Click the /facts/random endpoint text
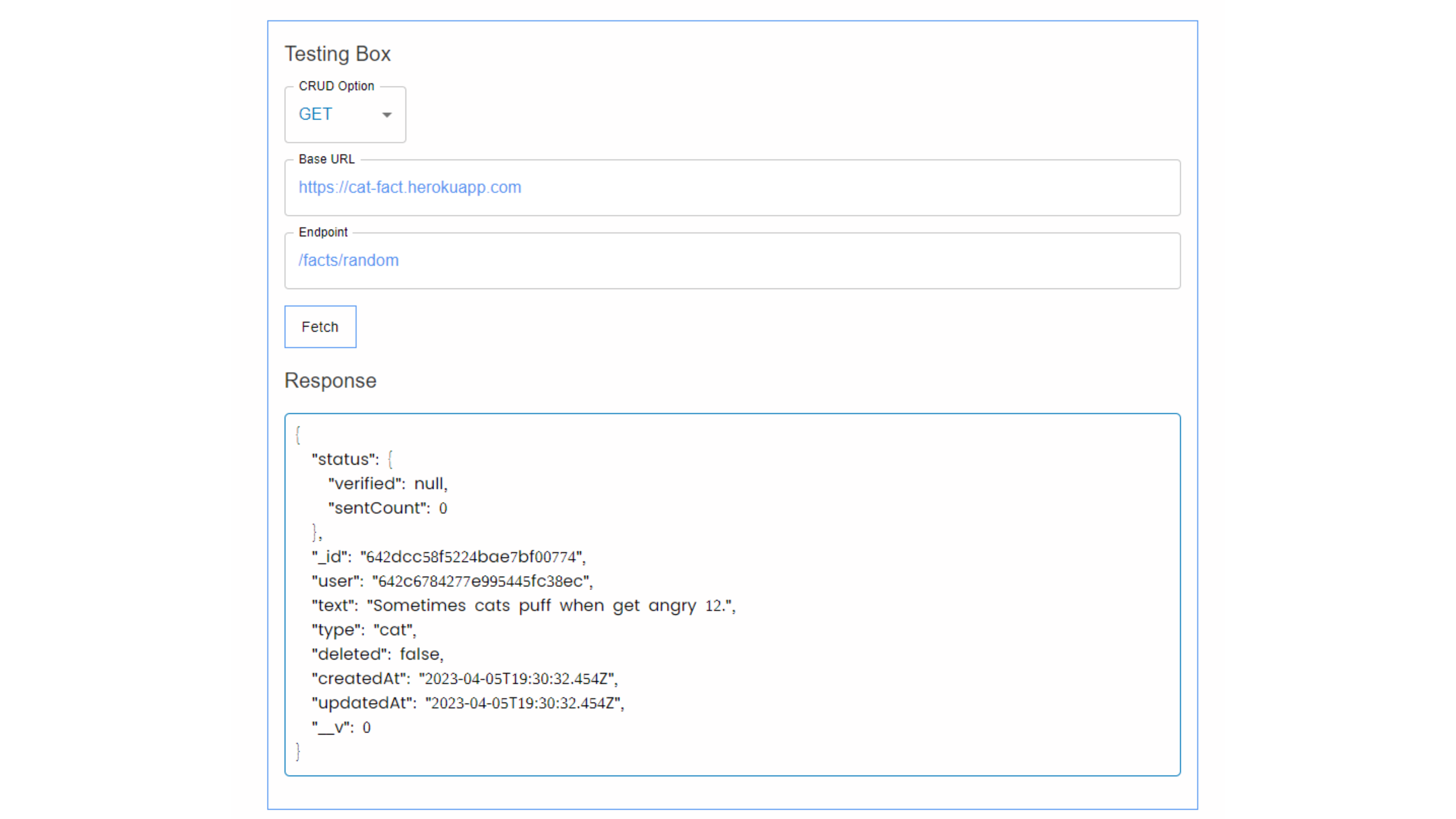This screenshot has height=819, width=1456. [349, 260]
